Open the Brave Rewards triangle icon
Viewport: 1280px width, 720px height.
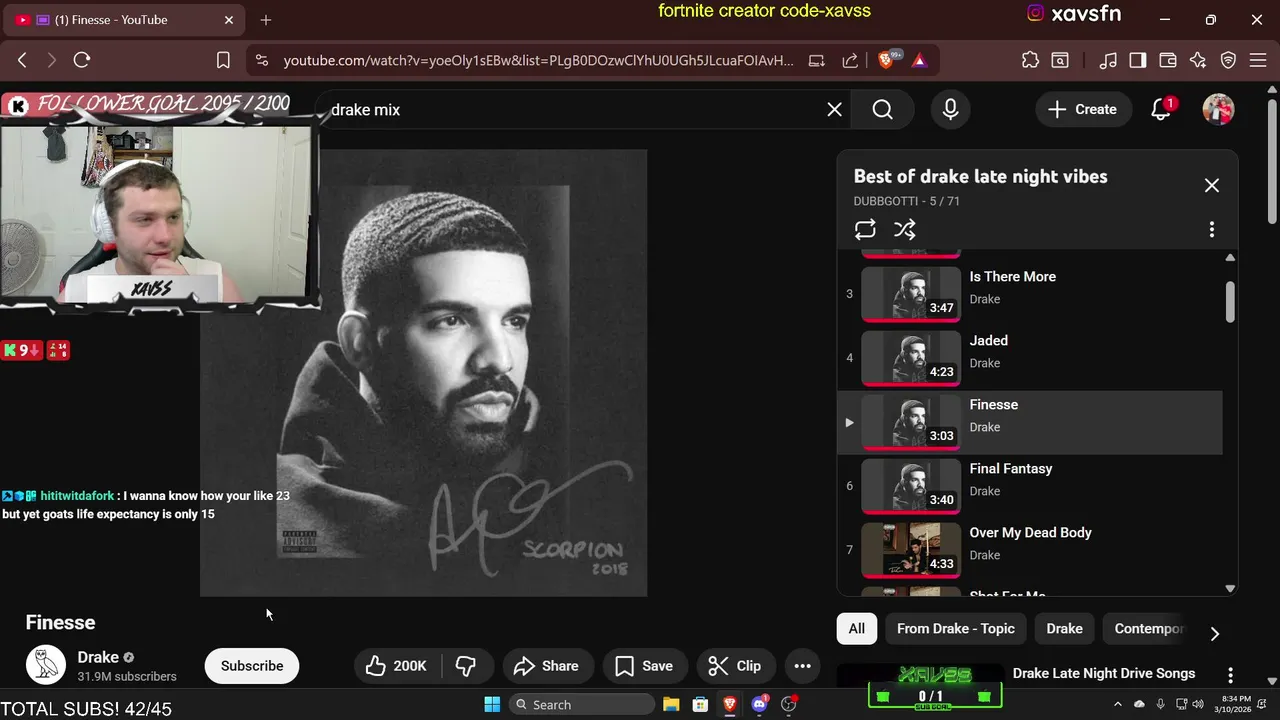[919, 60]
